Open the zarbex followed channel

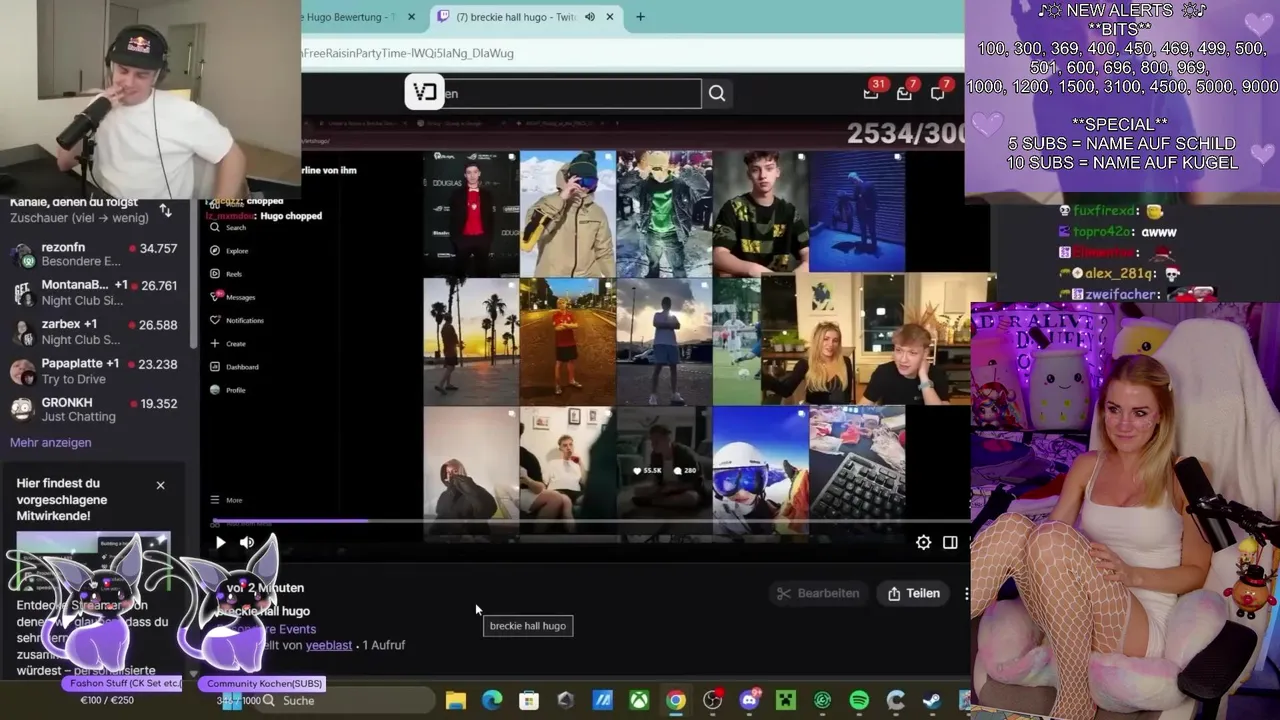point(93,332)
